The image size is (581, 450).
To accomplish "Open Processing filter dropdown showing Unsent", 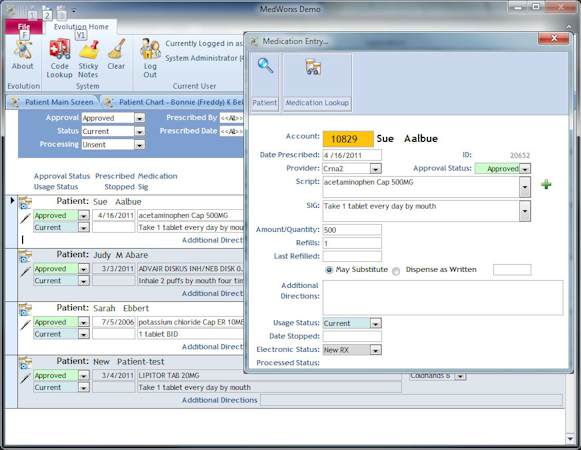I will 140,145.
